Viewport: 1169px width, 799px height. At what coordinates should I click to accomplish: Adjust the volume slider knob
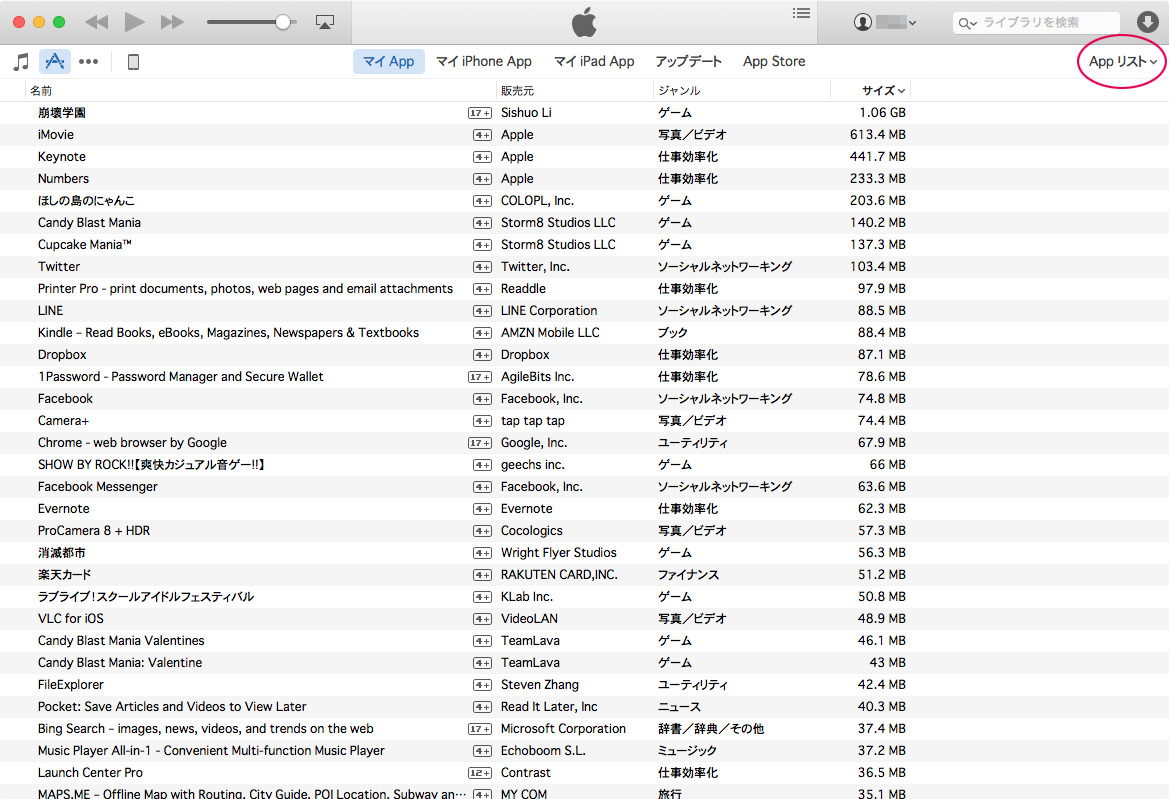coord(283,22)
